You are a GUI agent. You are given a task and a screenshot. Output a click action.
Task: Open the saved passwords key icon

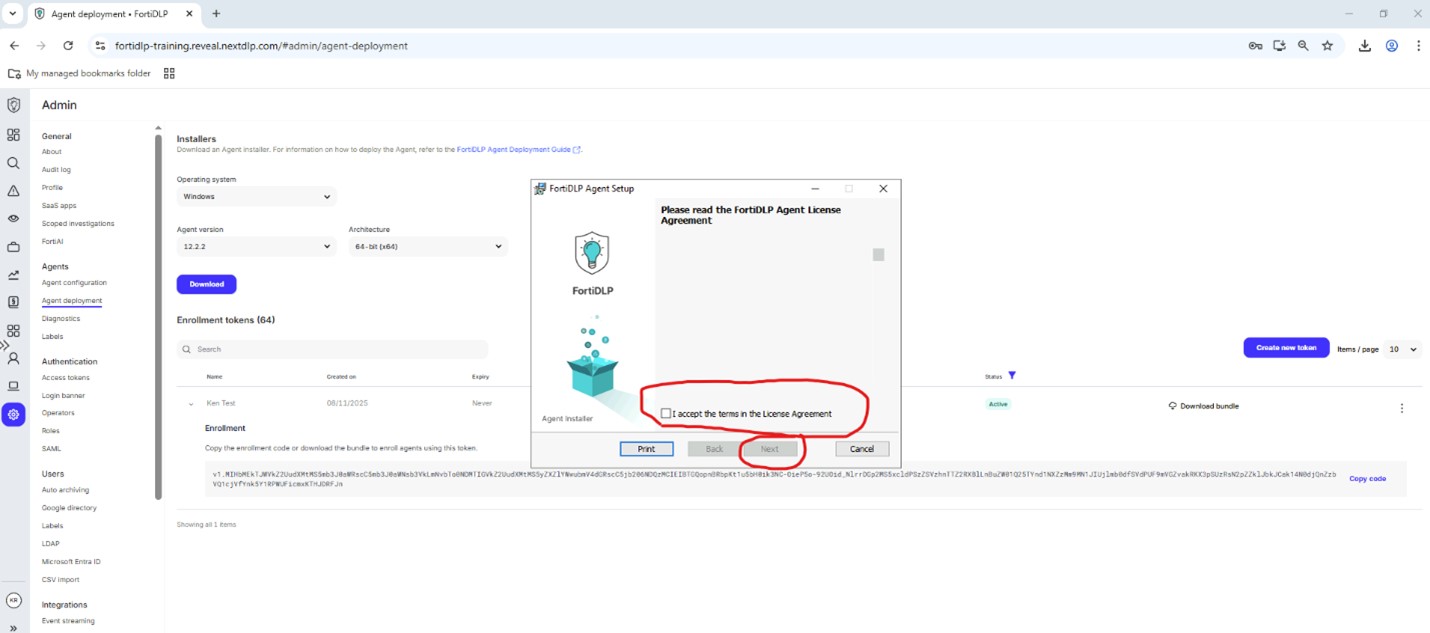click(1255, 45)
